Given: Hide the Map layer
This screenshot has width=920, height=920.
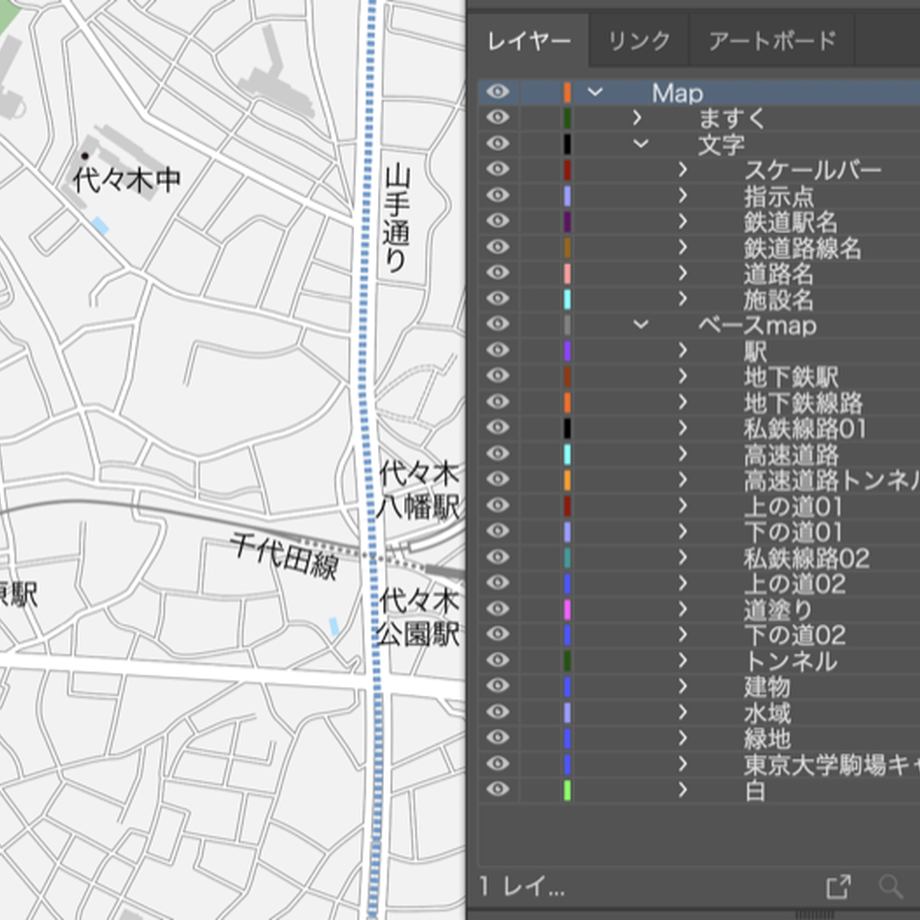Looking at the screenshot, I should (x=498, y=92).
